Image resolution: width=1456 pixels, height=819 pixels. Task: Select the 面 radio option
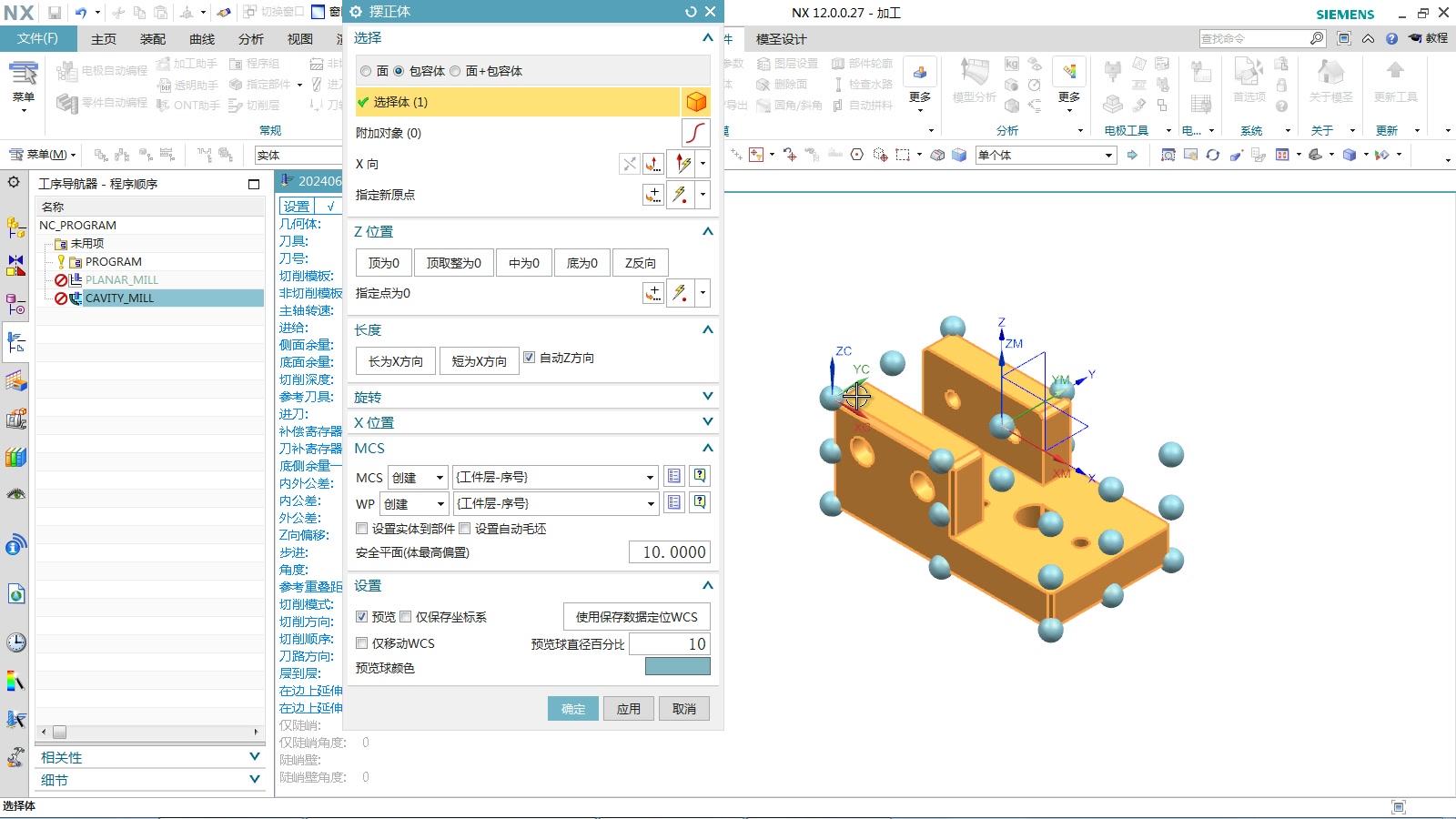pos(366,71)
